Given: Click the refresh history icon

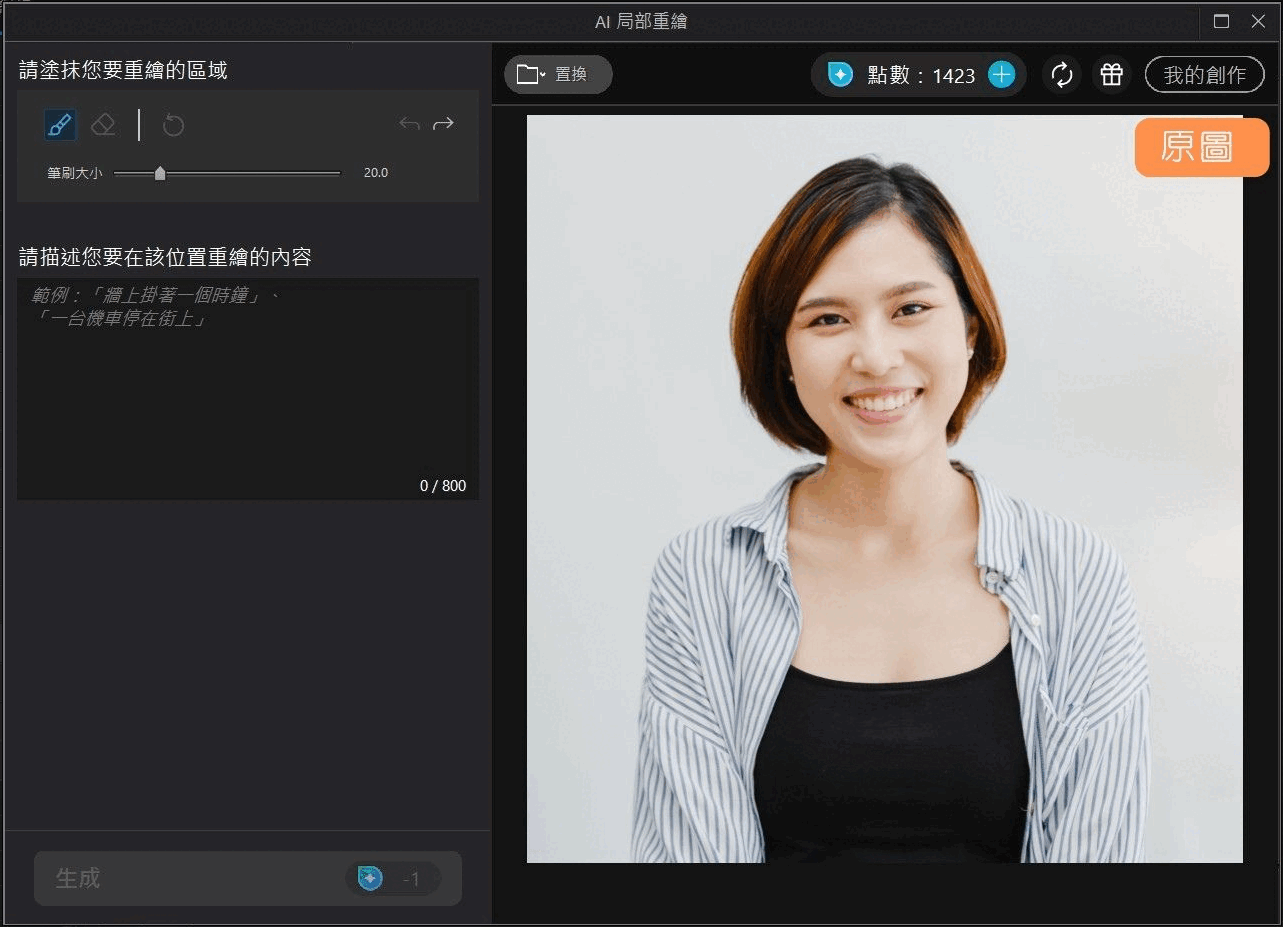Looking at the screenshot, I should point(1061,74).
